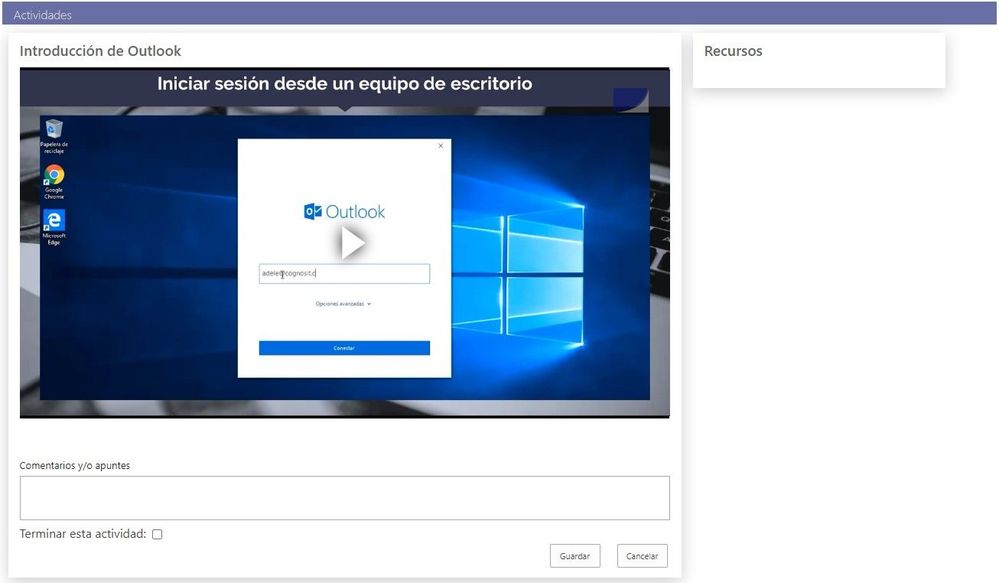
Task: Focus the 'Comentarios y/o apuntes' text box
Action: point(345,498)
